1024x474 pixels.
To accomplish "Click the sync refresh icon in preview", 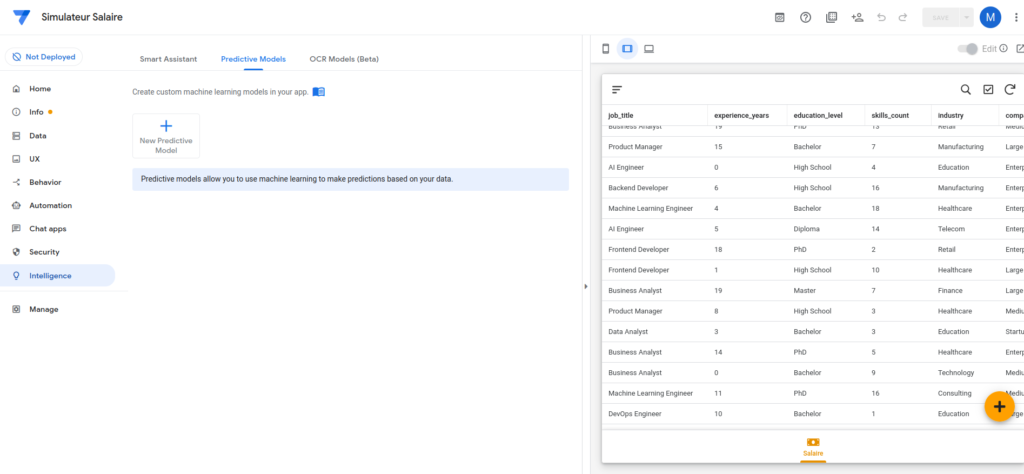I will click(1010, 89).
